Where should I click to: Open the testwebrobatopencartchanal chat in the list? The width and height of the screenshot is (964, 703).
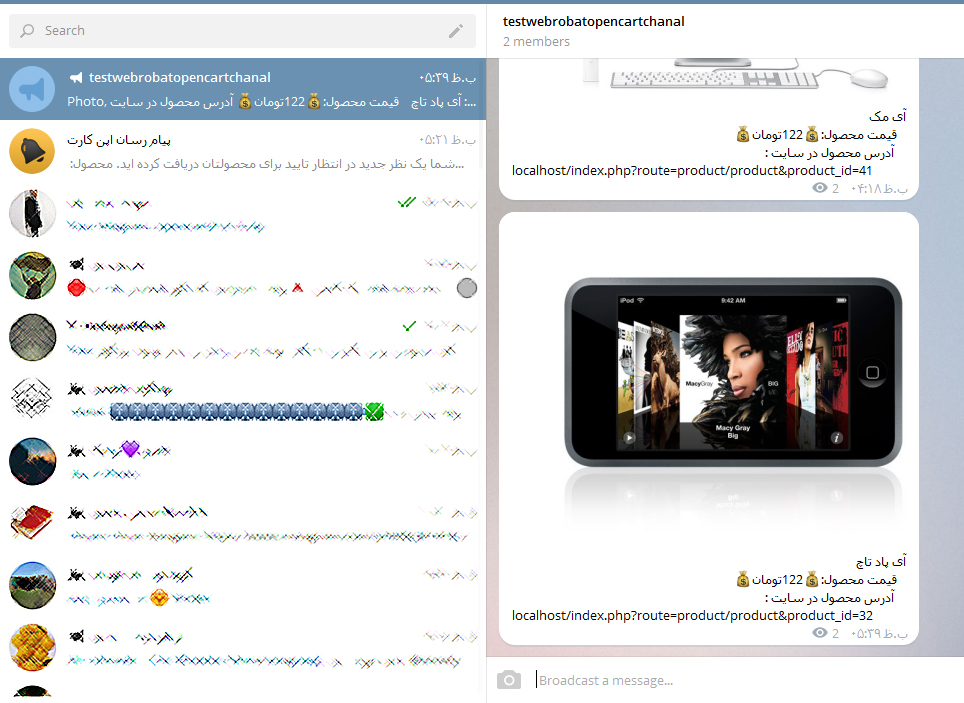[243, 89]
